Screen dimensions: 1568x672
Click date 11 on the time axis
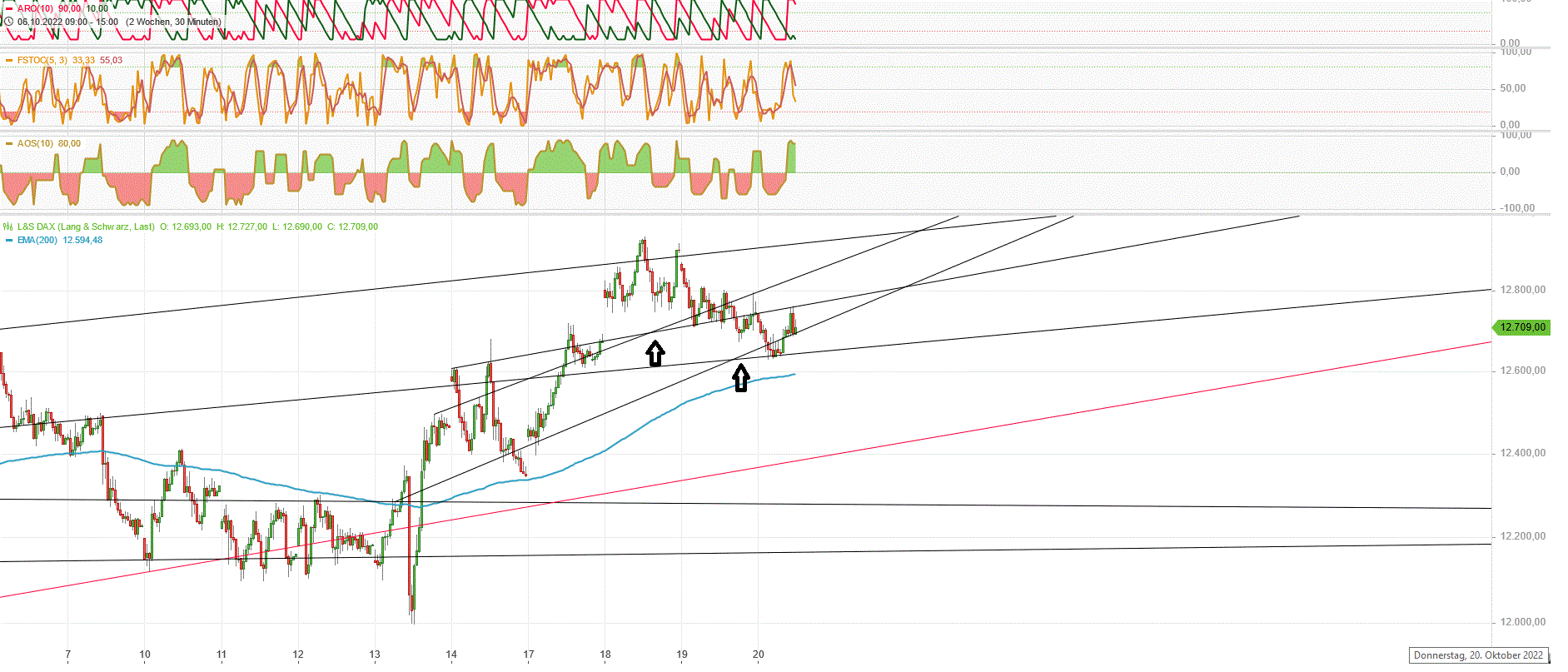[x=222, y=654]
